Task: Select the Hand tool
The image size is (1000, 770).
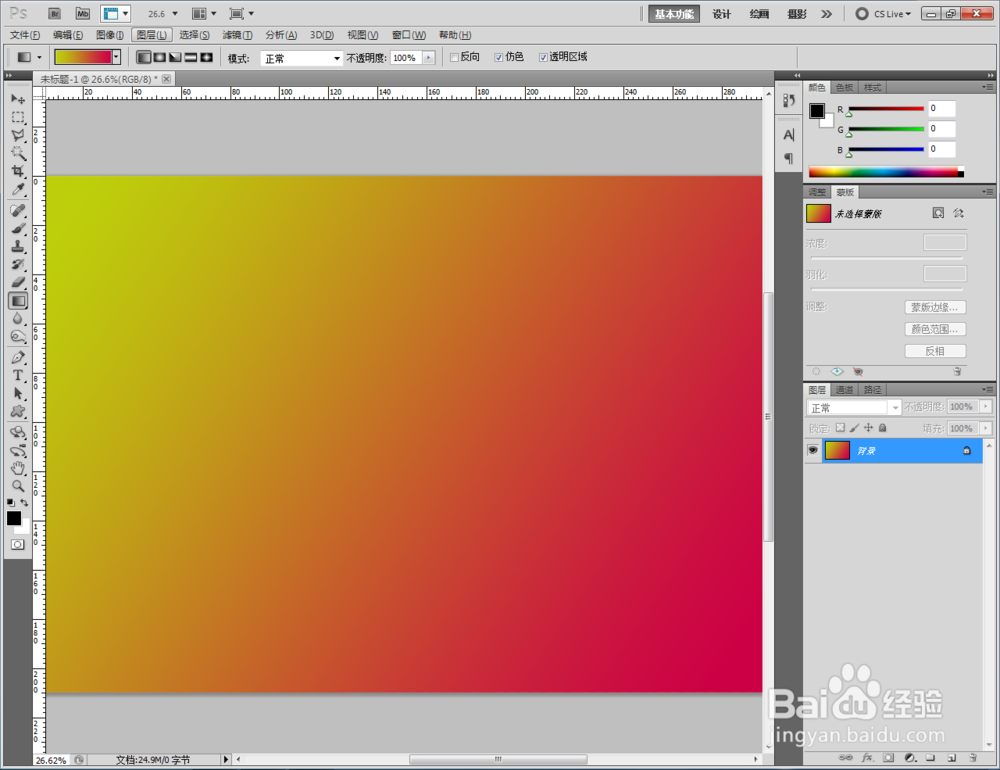Action: pyautogui.click(x=18, y=468)
